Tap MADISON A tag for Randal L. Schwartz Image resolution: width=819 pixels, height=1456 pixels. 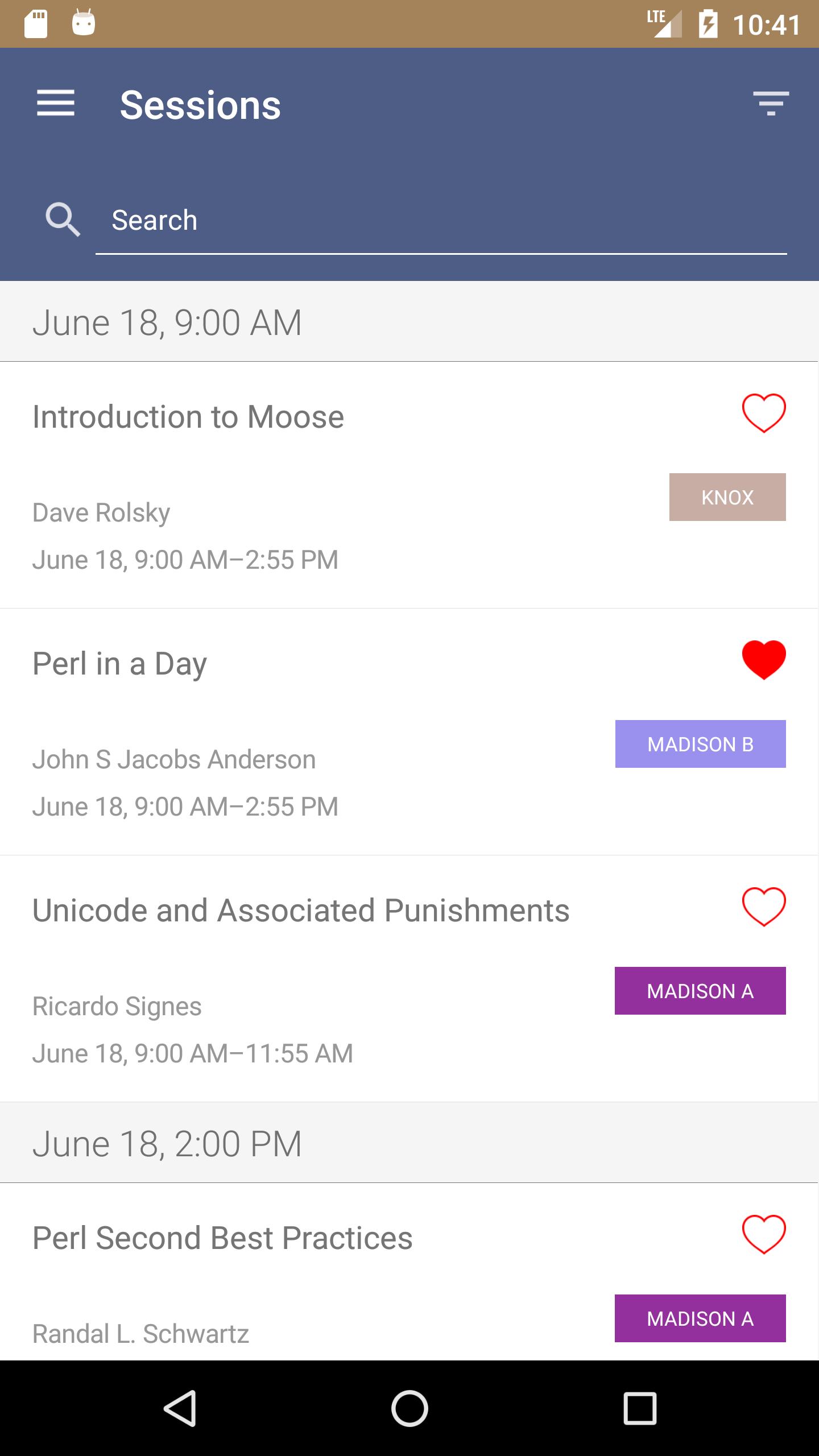pos(700,1318)
